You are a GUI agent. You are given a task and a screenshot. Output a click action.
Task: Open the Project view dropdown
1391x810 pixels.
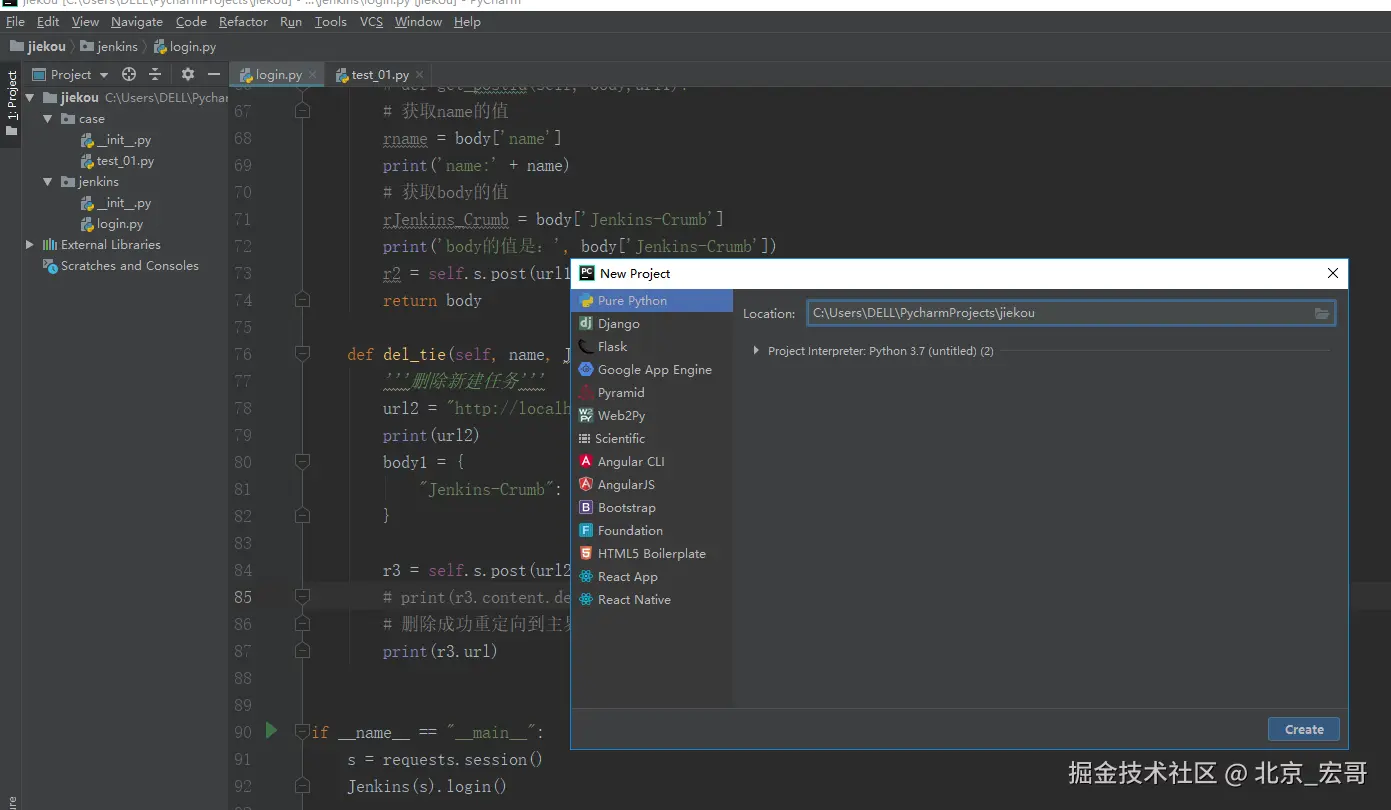click(x=70, y=74)
